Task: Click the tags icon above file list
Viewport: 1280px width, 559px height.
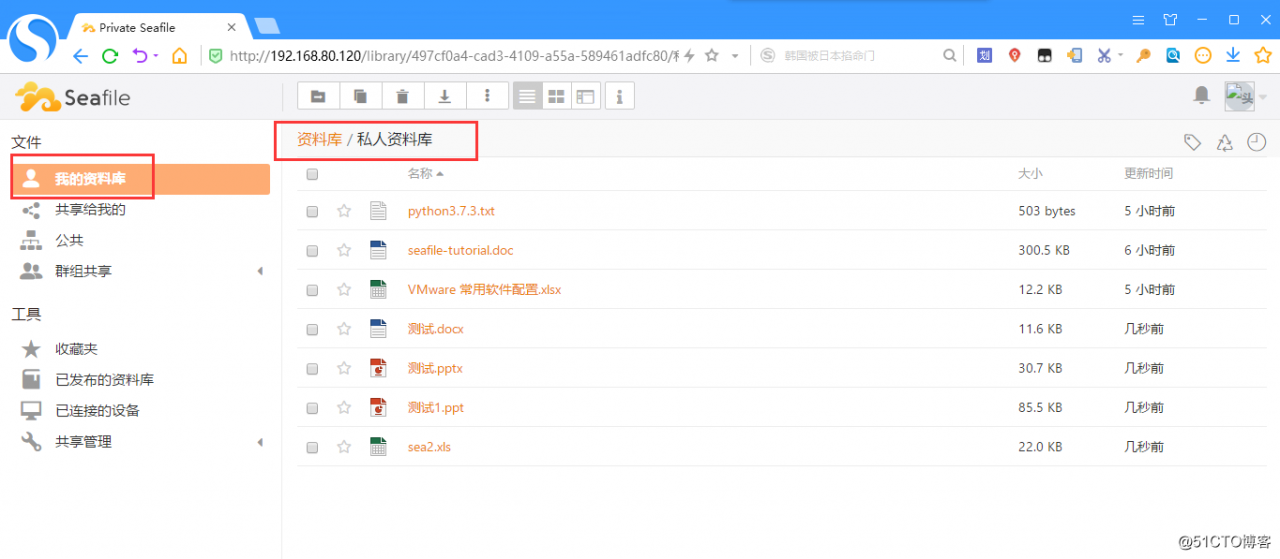Action: pos(1192,143)
